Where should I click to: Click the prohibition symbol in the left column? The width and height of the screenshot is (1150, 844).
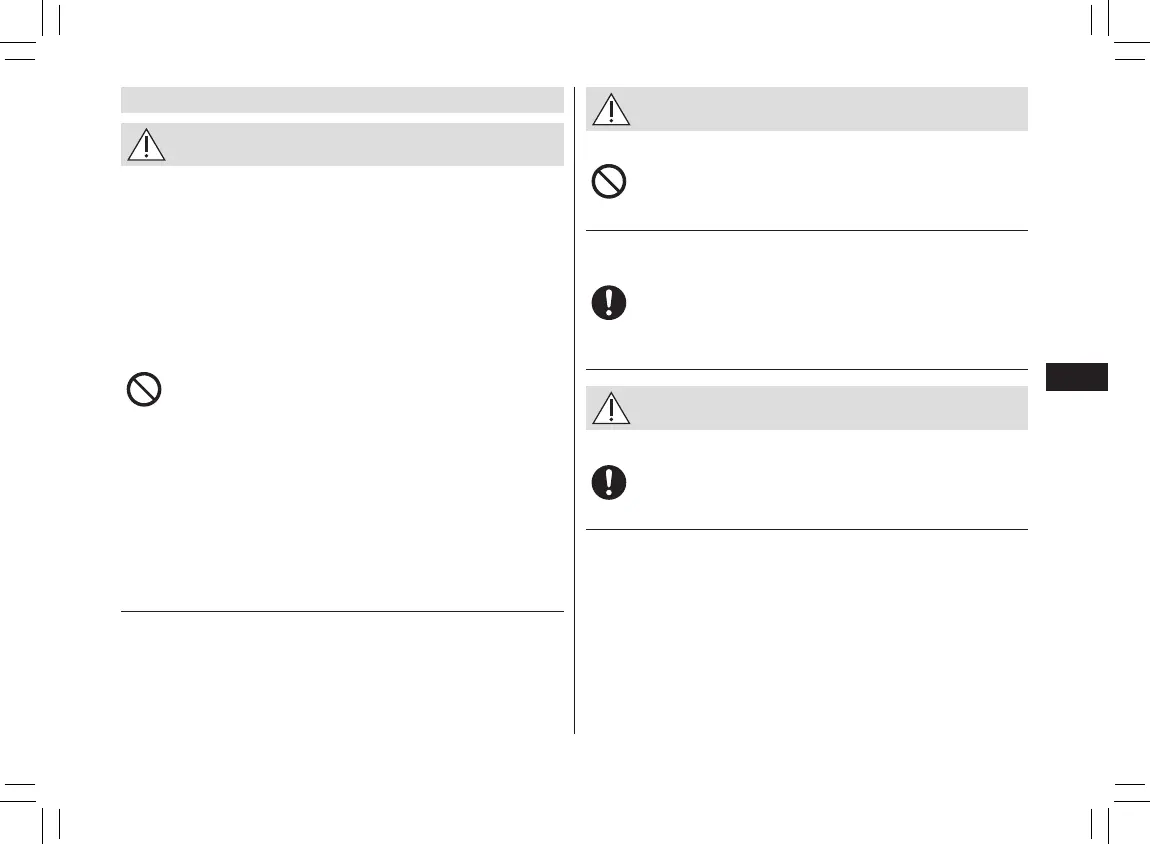click(145, 389)
